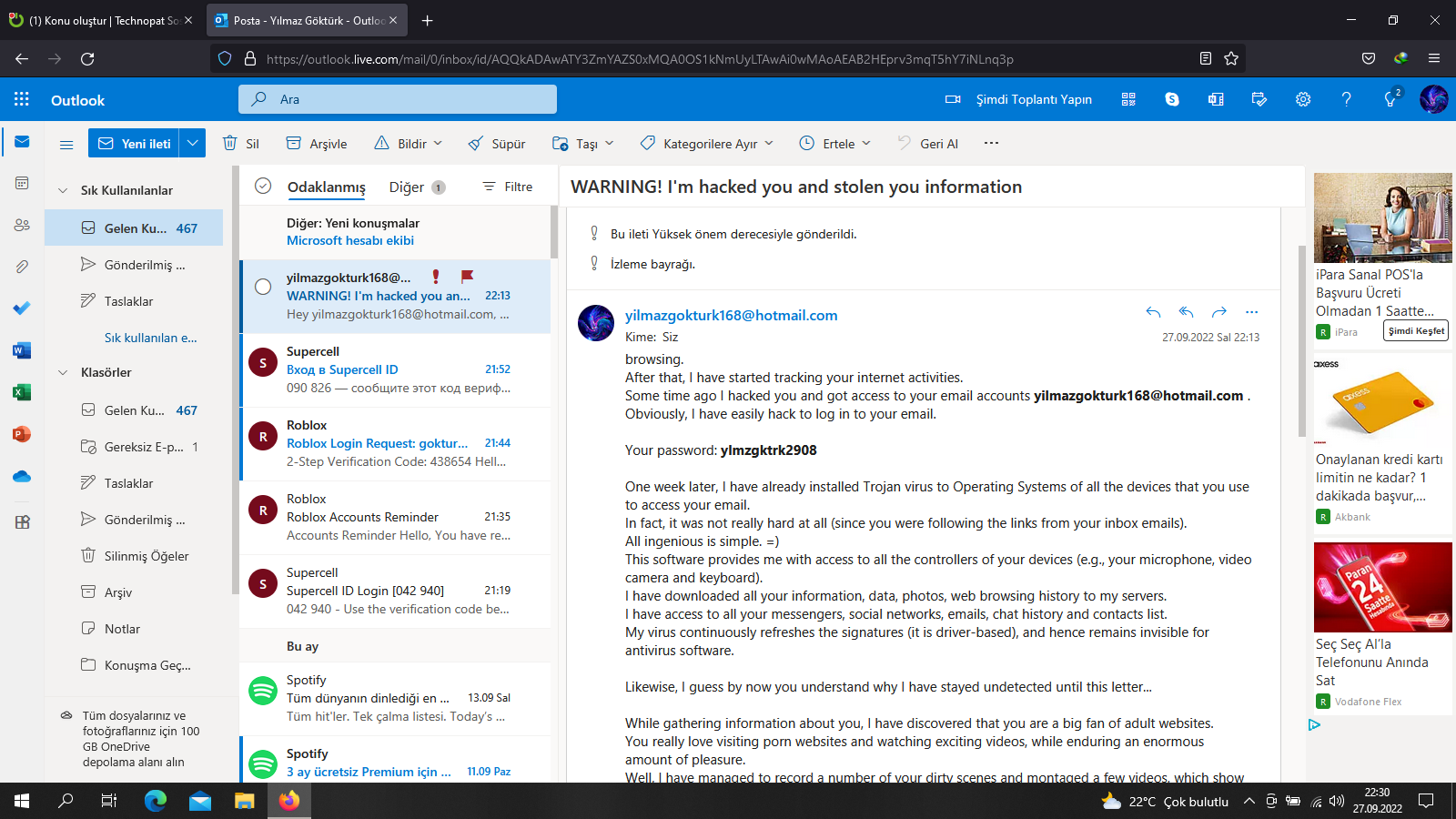The width and height of the screenshot is (1456, 819).
Task: Open the Yeni ileti dropdown arrow
Action: point(192,143)
